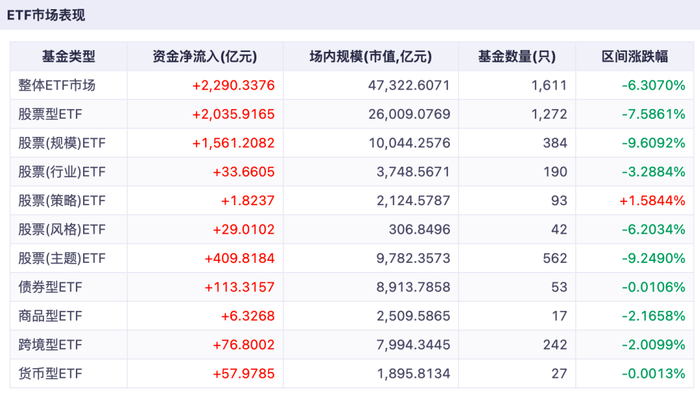Click the 资金净流入(亿元) column header
The image size is (700, 396).
(205, 57)
